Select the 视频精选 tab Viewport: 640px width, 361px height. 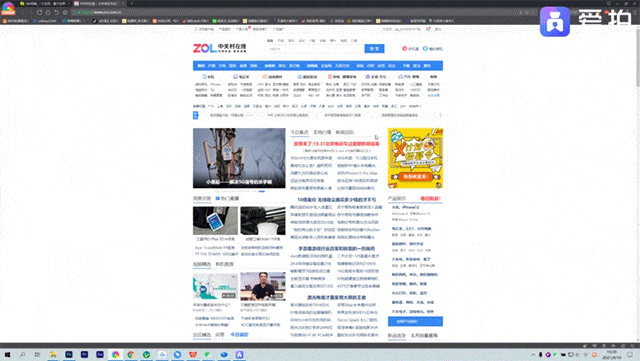pyautogui.click(x=202, y=264)
